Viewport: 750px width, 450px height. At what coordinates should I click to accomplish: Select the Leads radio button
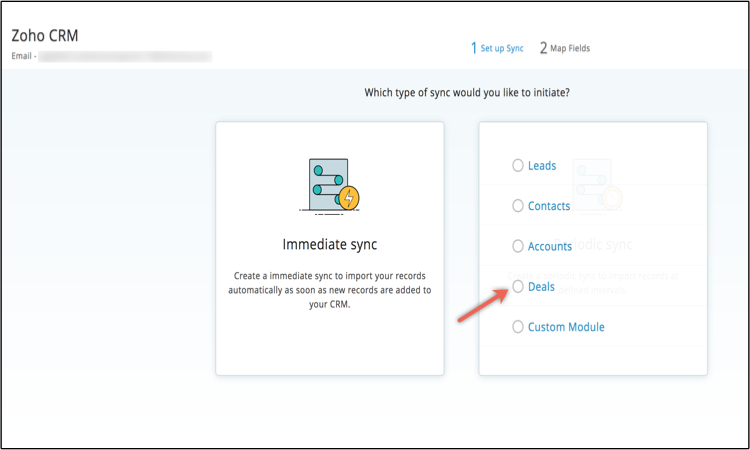[518, 166]
